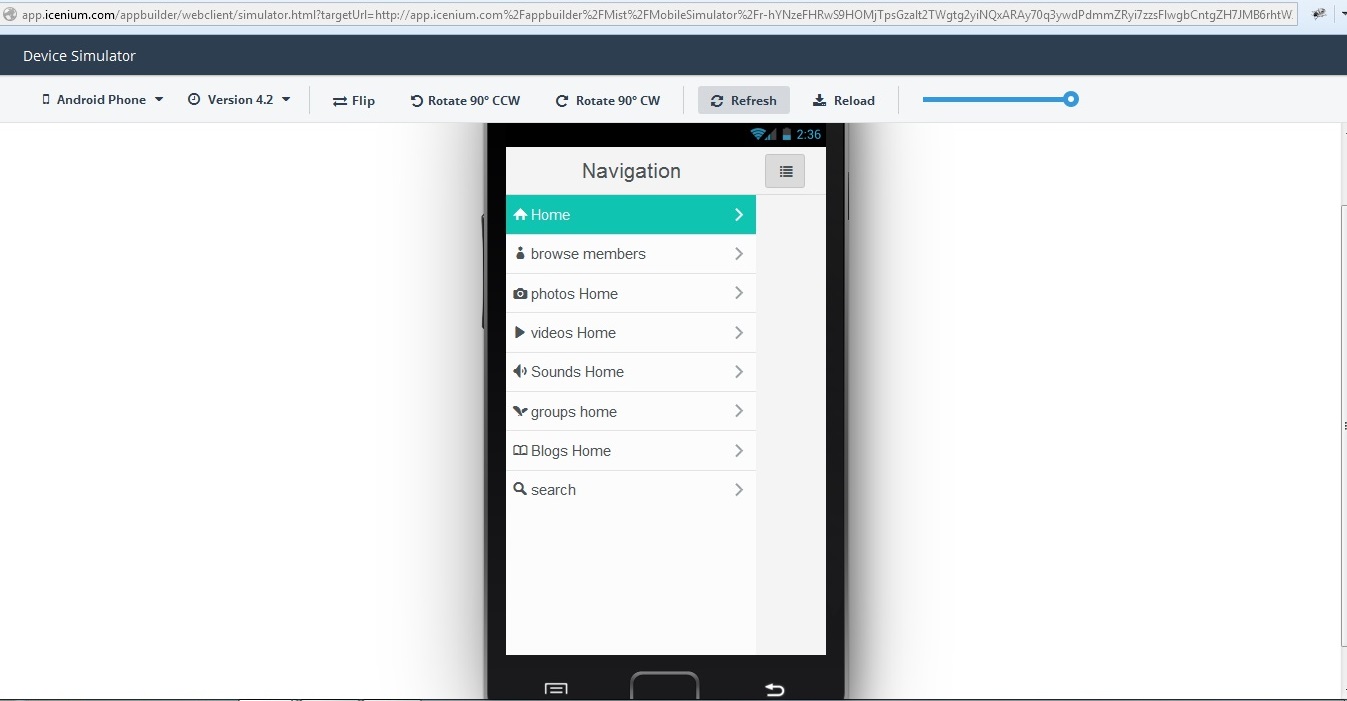Click the chevron on search row
This screenshot has width=1347, height=701.
739,490
